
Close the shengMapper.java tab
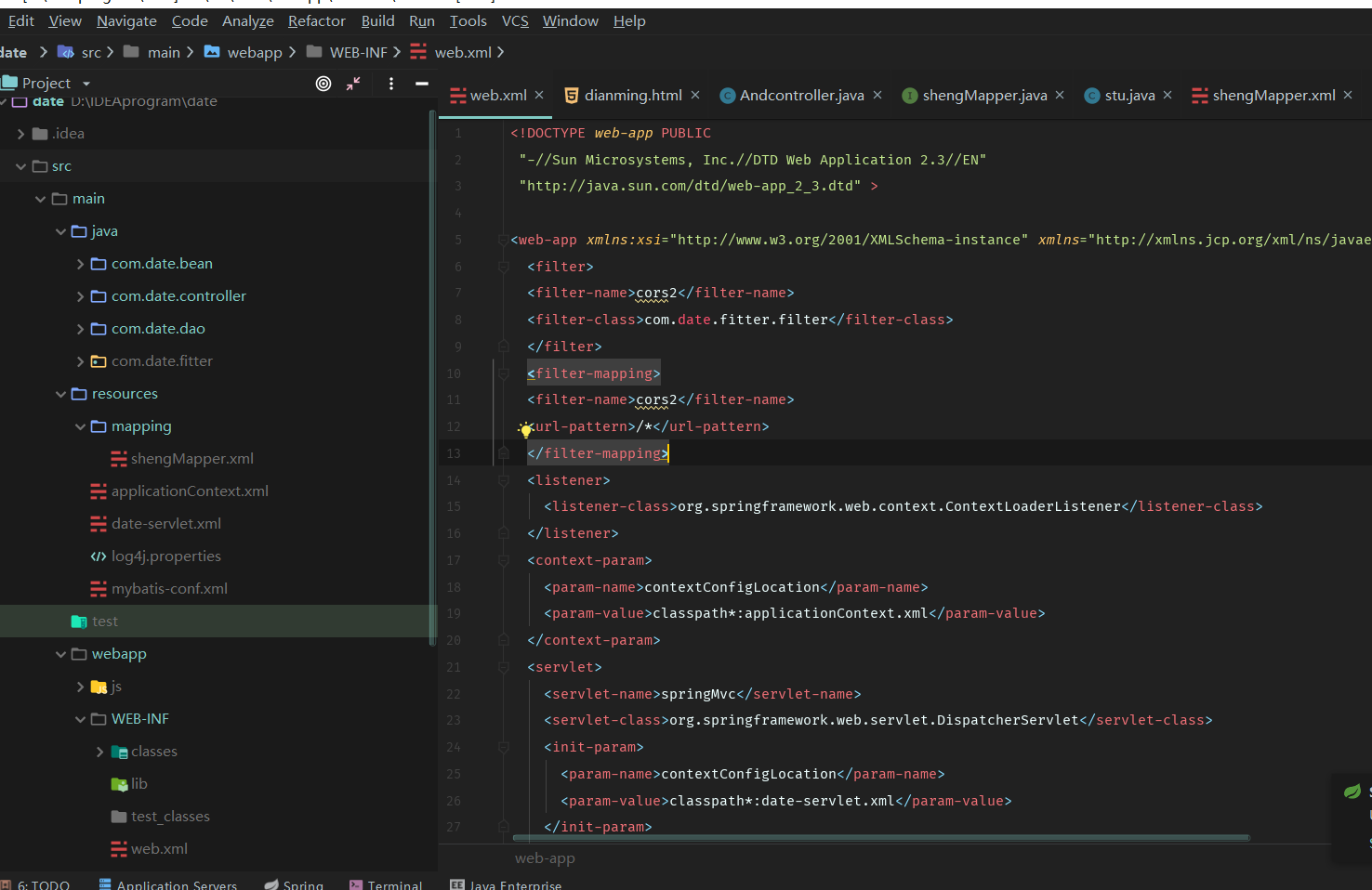1060,95
